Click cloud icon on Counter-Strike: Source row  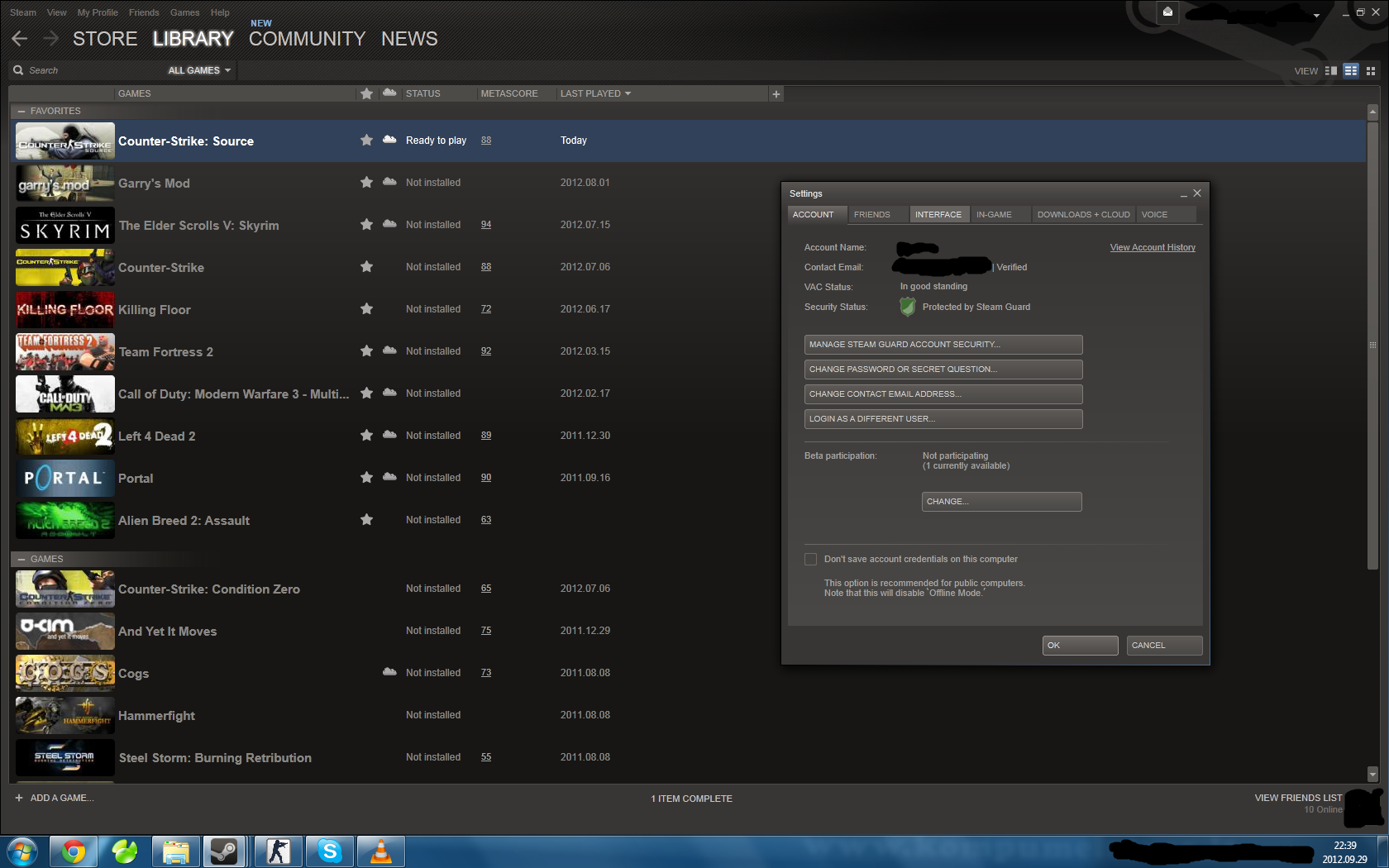(389, 140)
